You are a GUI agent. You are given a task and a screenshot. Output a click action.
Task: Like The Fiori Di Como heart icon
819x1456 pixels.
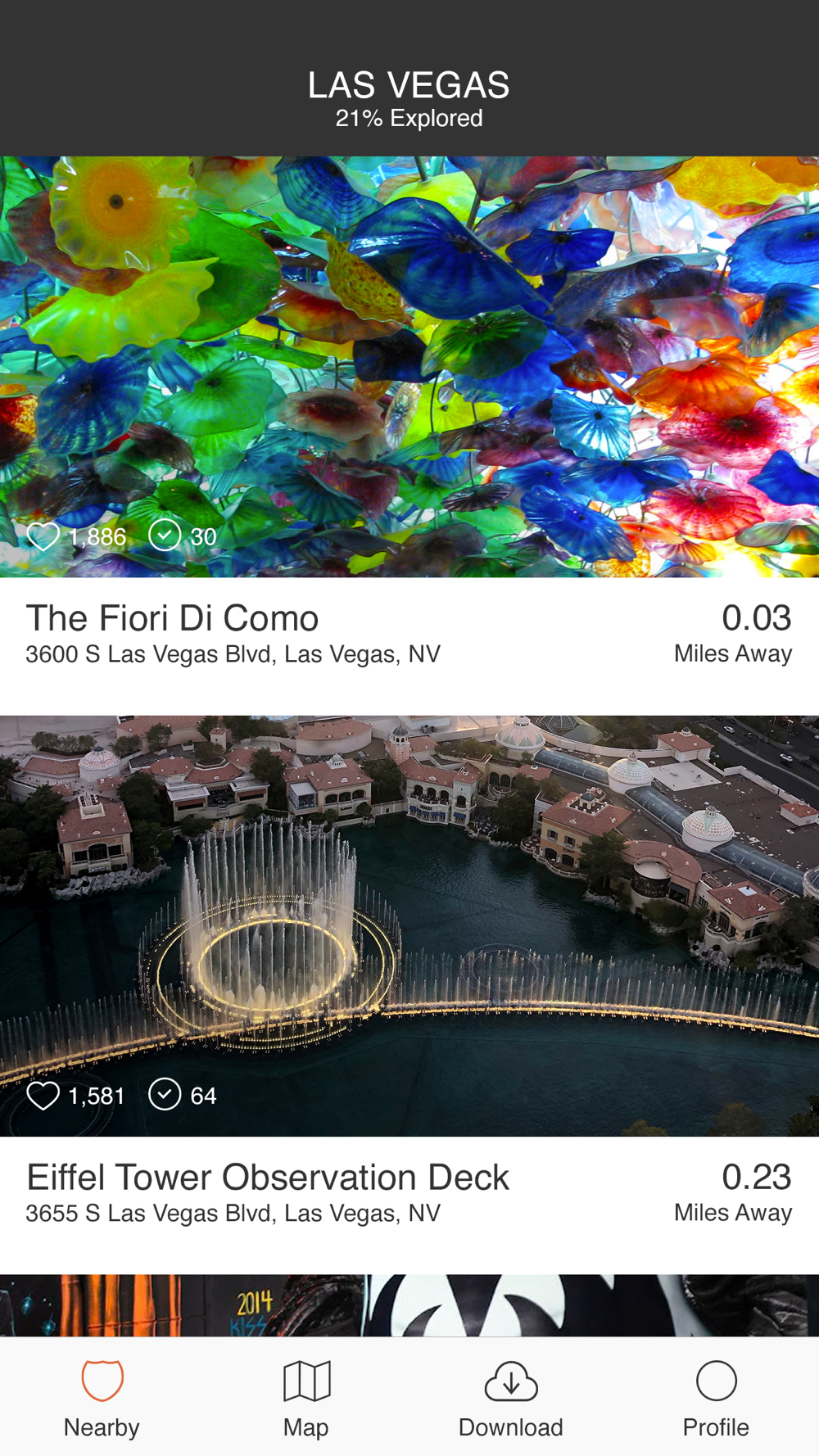pos(43,536)
